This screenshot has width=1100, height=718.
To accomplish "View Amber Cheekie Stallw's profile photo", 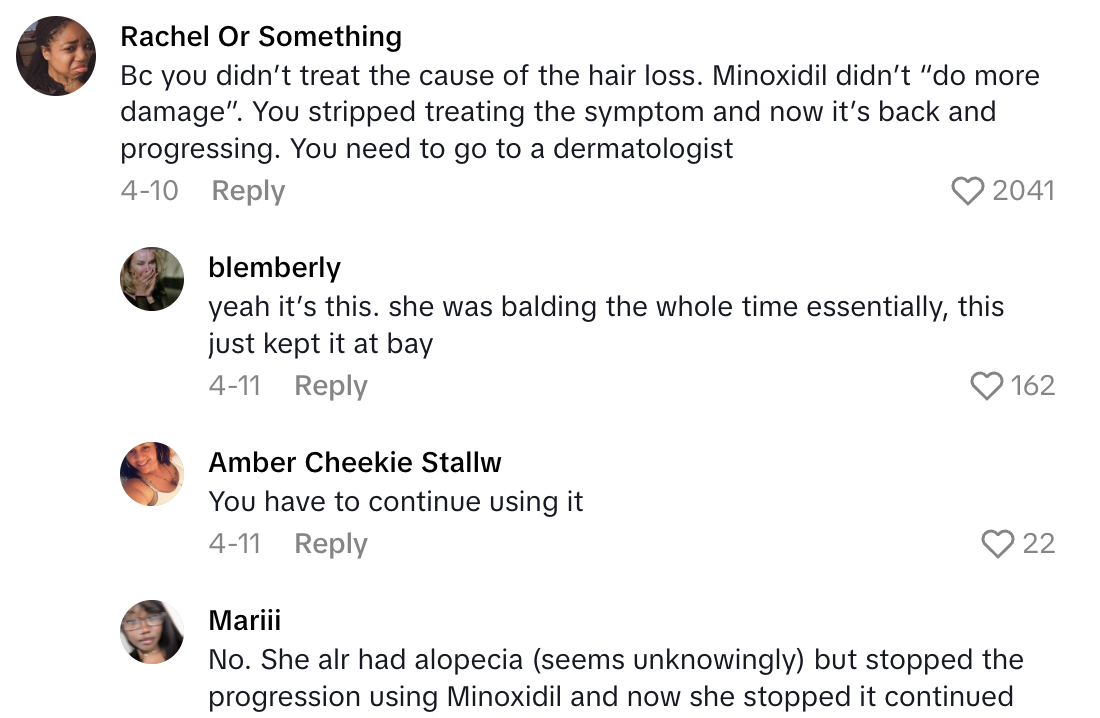I will click(152, 474).
